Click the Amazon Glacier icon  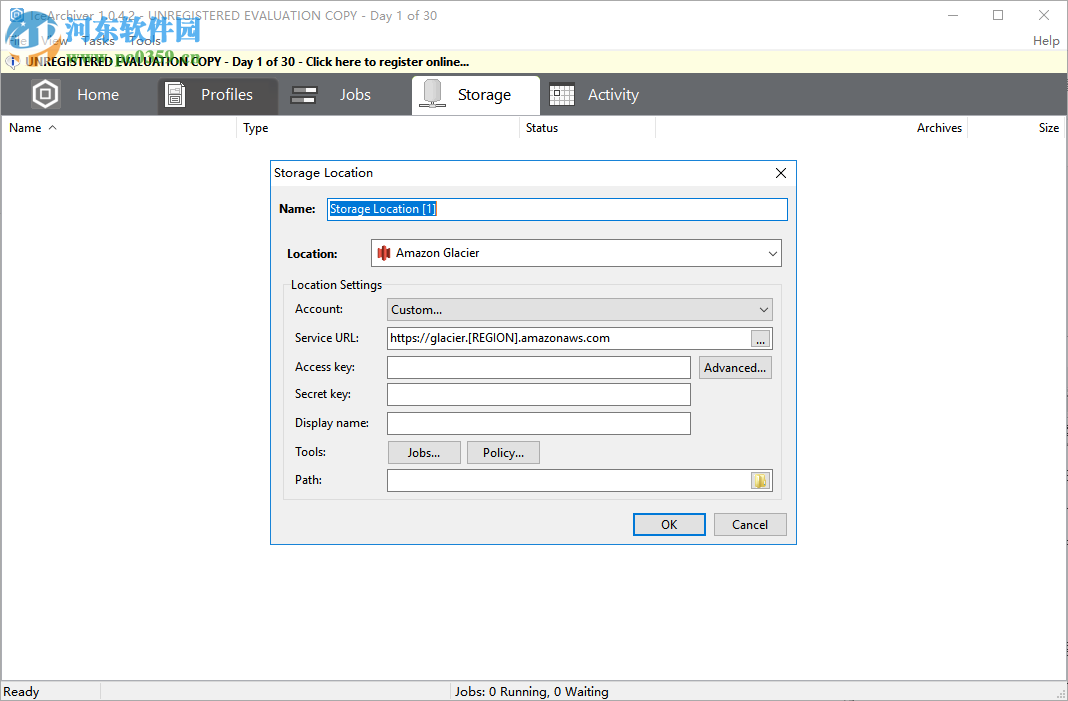[x=383, y=253]
